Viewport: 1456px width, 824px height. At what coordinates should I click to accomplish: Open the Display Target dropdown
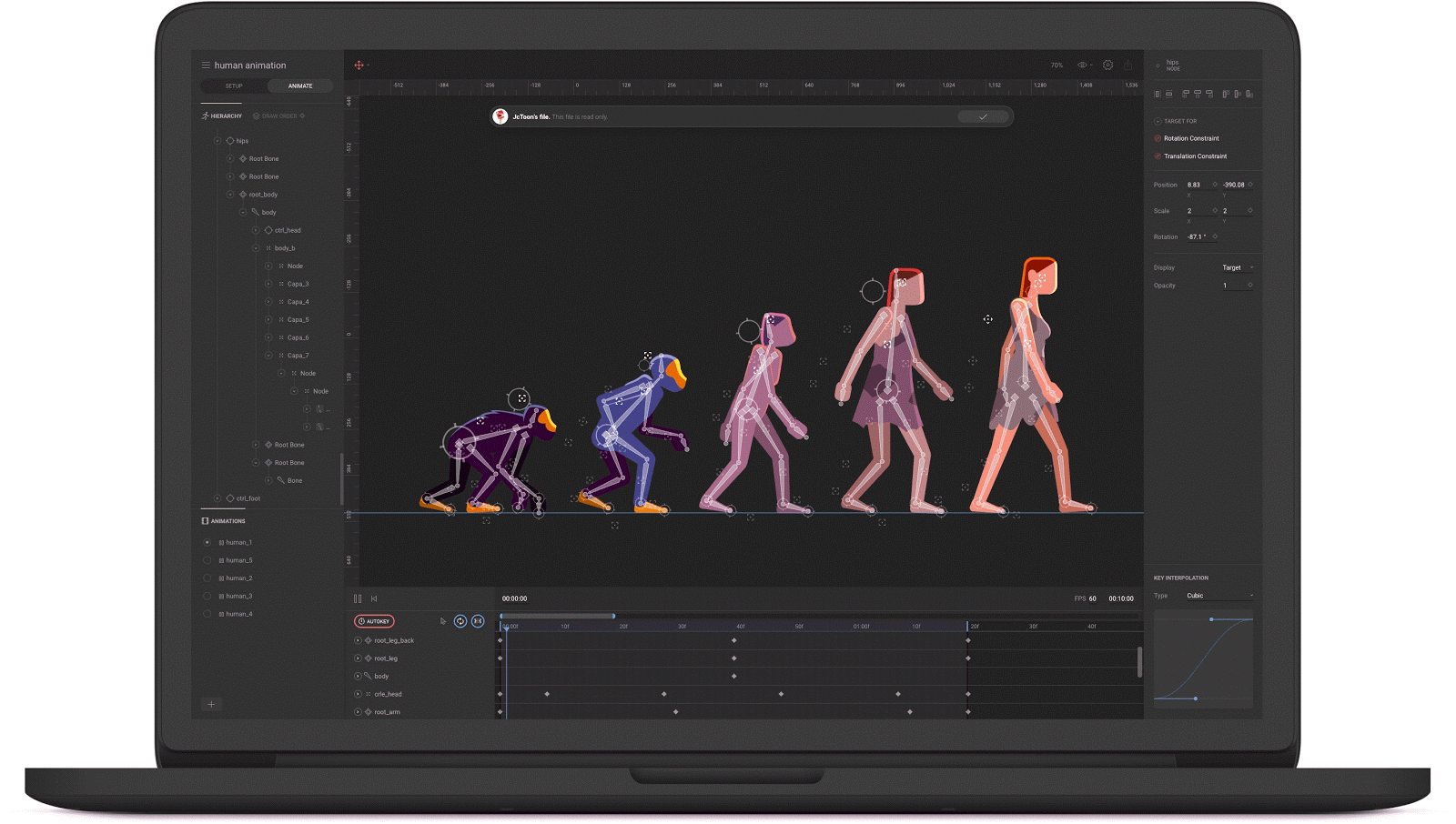(x=1237, y=267)
